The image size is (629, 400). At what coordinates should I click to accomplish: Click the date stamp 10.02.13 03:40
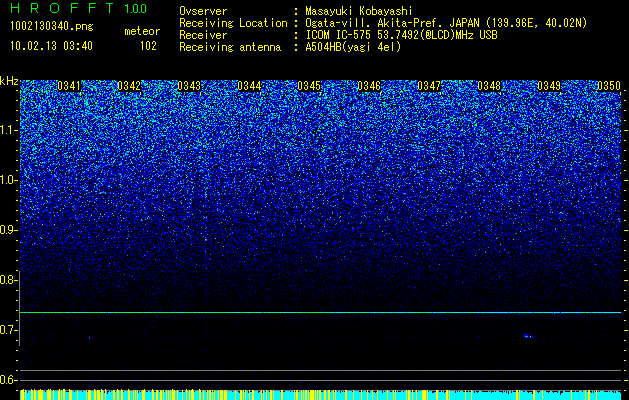pos(51,46)
